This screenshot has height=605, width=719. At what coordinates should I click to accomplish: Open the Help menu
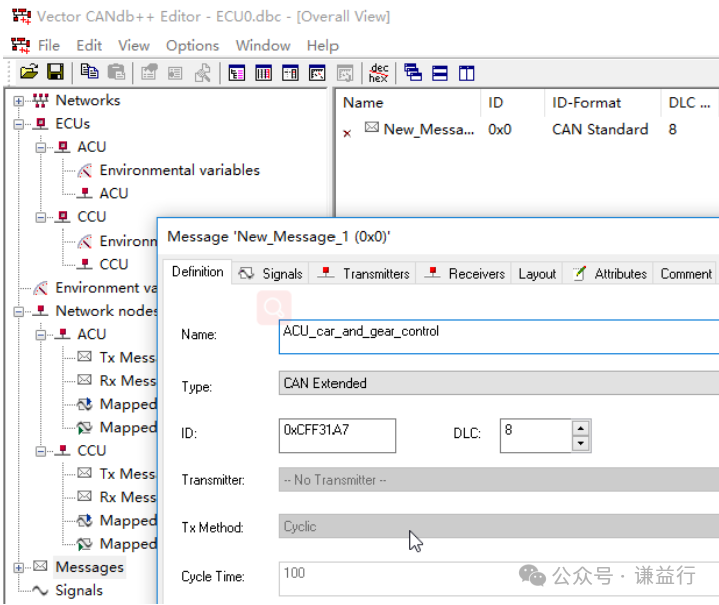322,45
